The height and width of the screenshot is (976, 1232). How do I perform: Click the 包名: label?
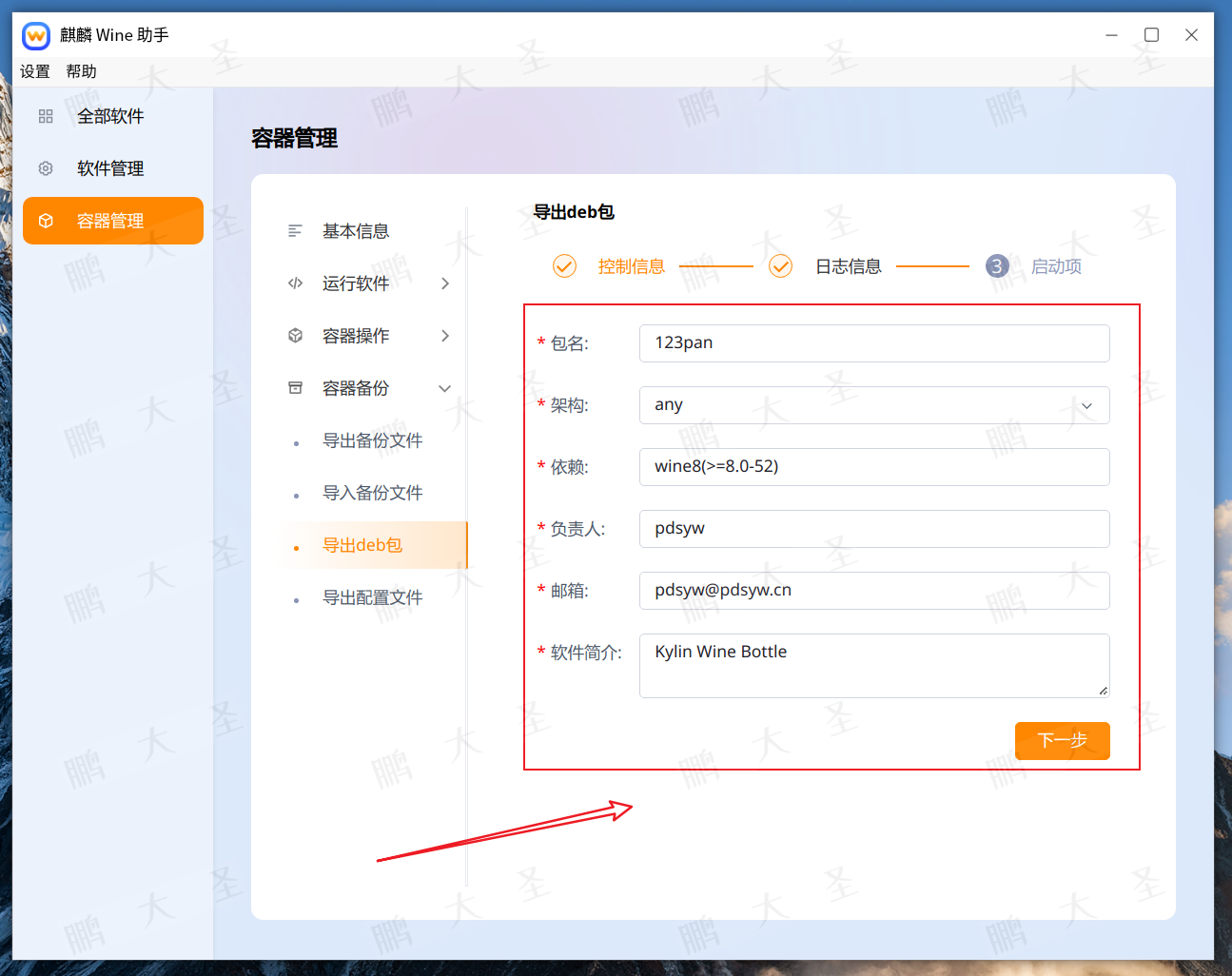(x=569, y=343)
